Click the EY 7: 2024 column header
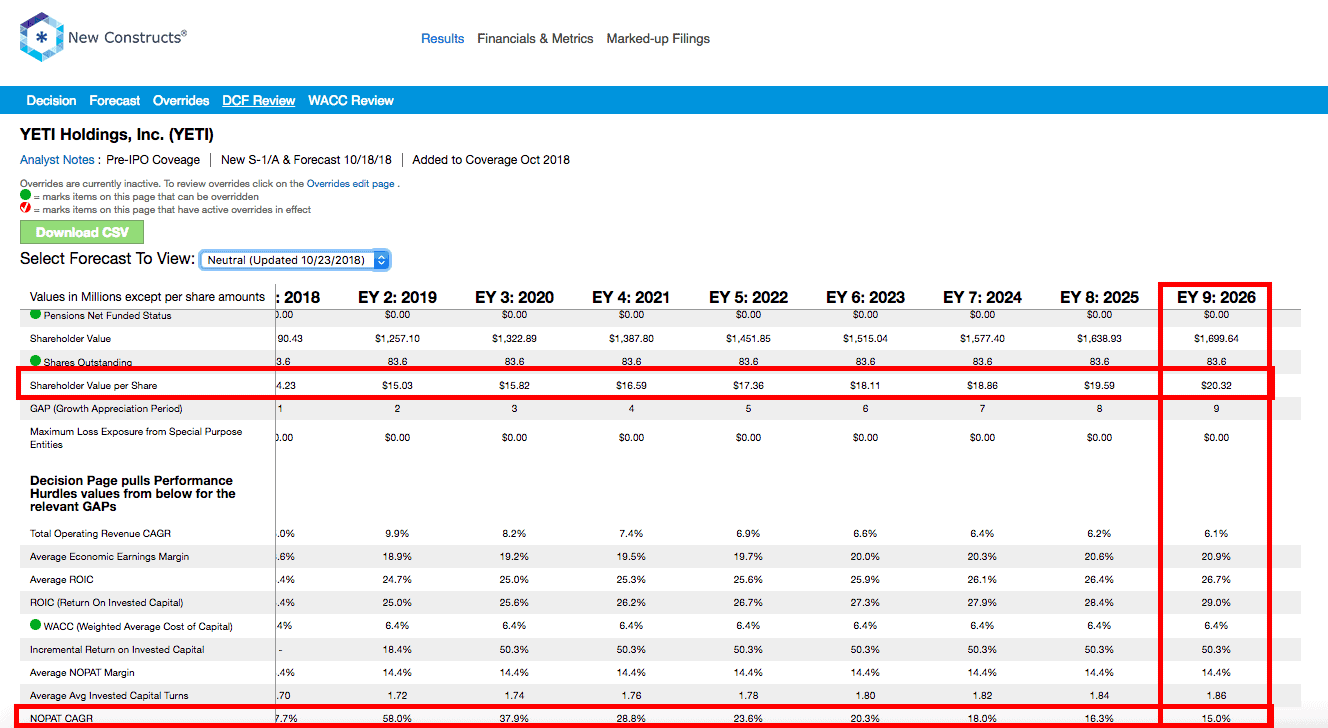This screenshot has height=728, width=1328. tap(982, 297)
